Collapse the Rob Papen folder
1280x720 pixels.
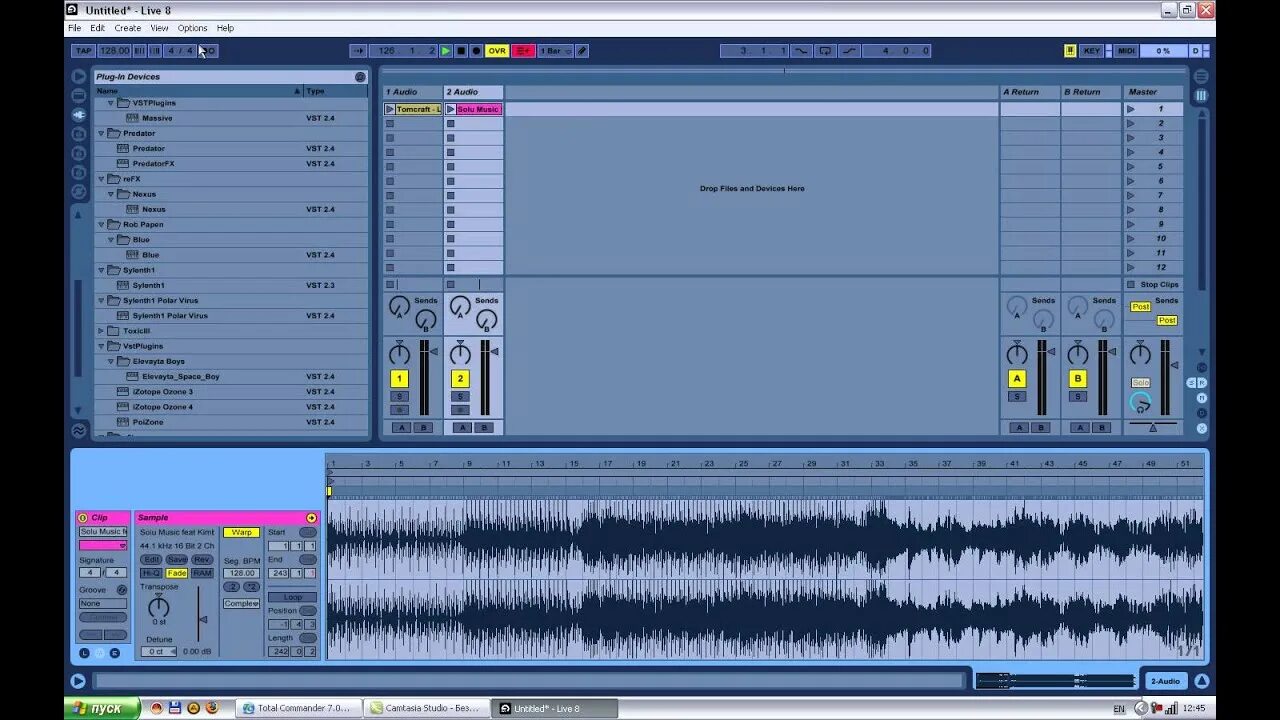101,225
